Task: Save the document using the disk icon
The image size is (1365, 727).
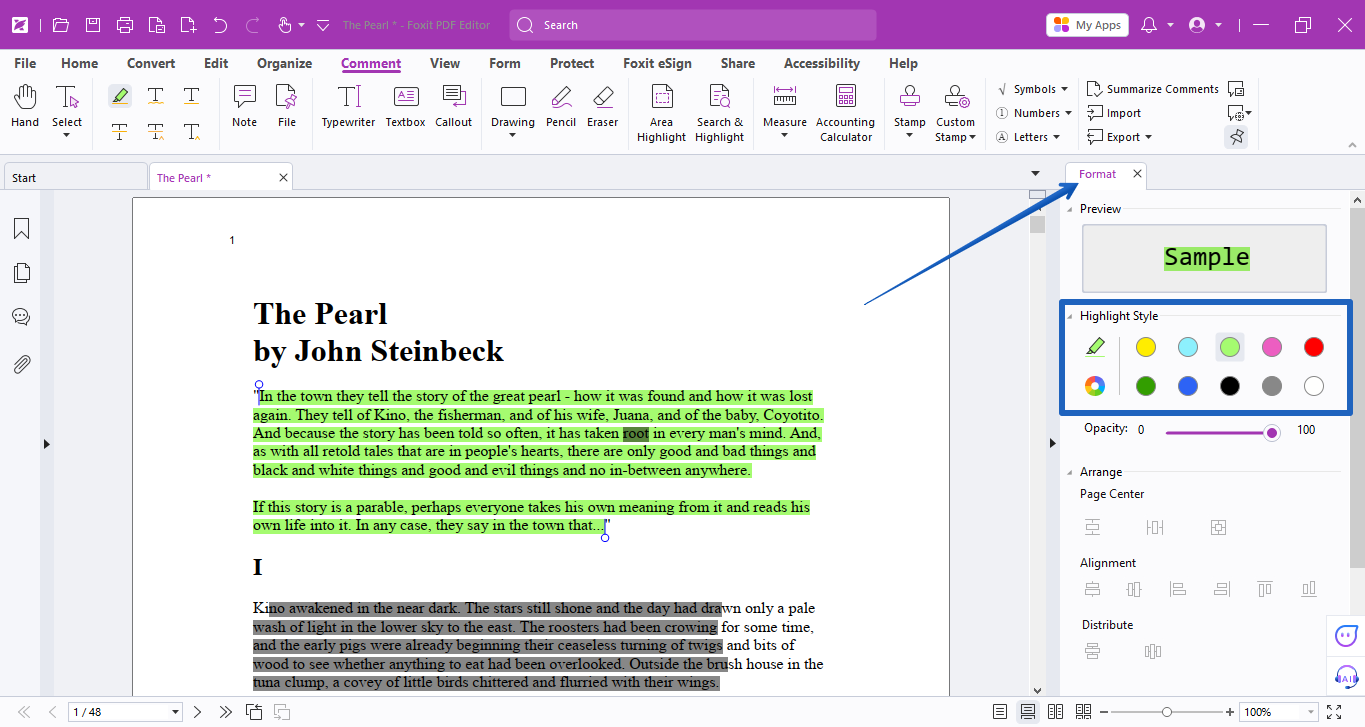Action: pyautogui.click(x=93, y=25)
